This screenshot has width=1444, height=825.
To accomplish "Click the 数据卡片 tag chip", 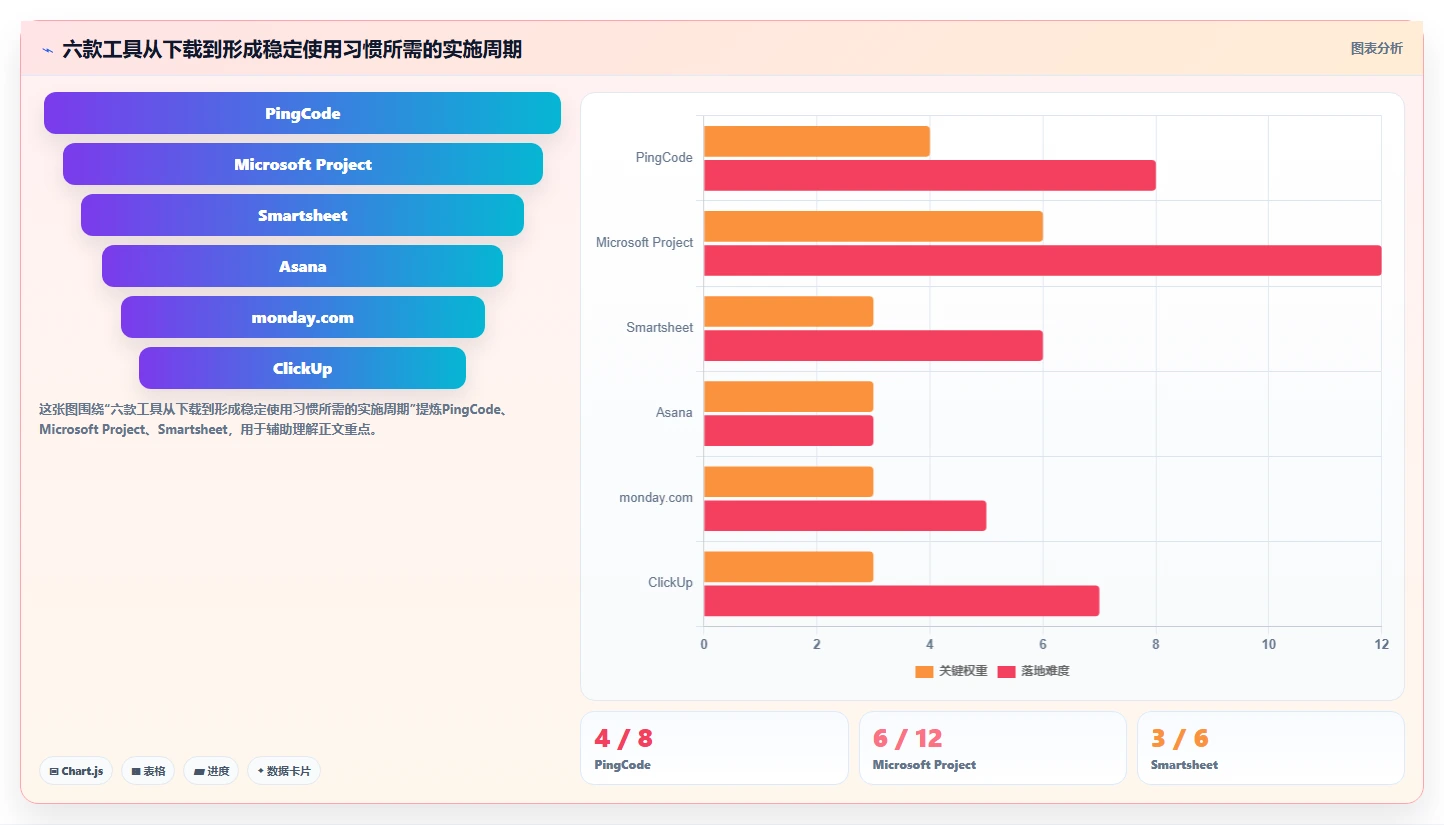I will [x=284, y=771].
